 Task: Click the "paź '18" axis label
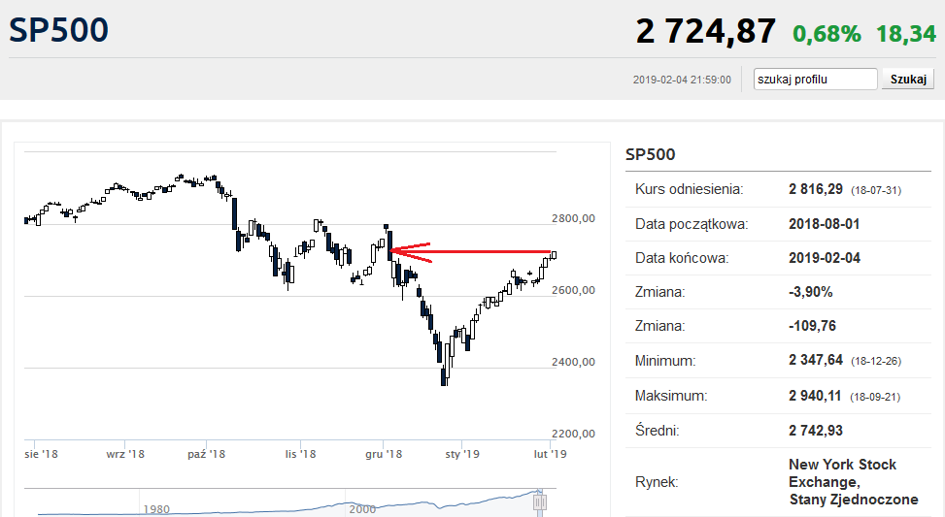206,454
